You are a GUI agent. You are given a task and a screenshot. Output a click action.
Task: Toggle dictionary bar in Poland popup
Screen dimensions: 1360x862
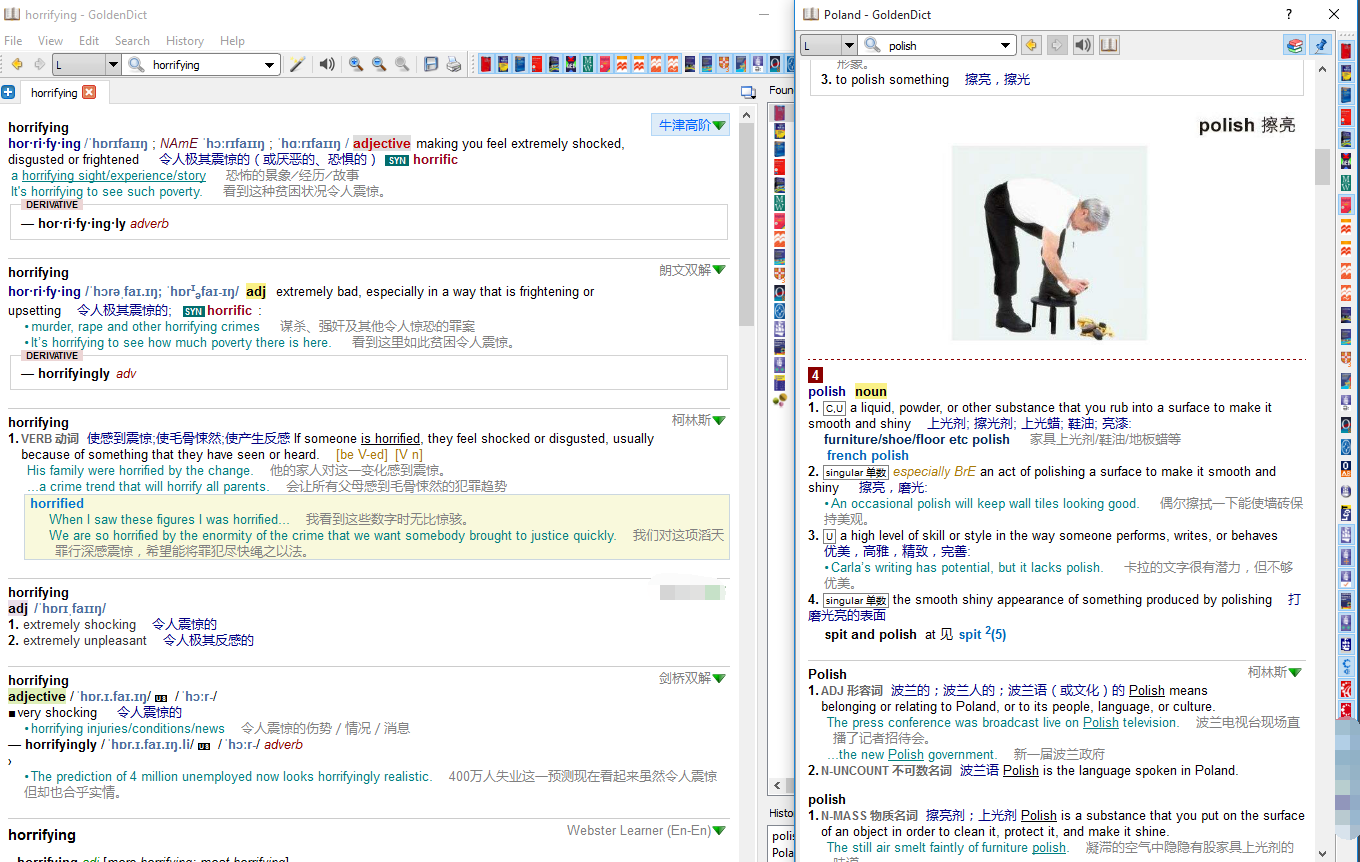pos(1295,45)
